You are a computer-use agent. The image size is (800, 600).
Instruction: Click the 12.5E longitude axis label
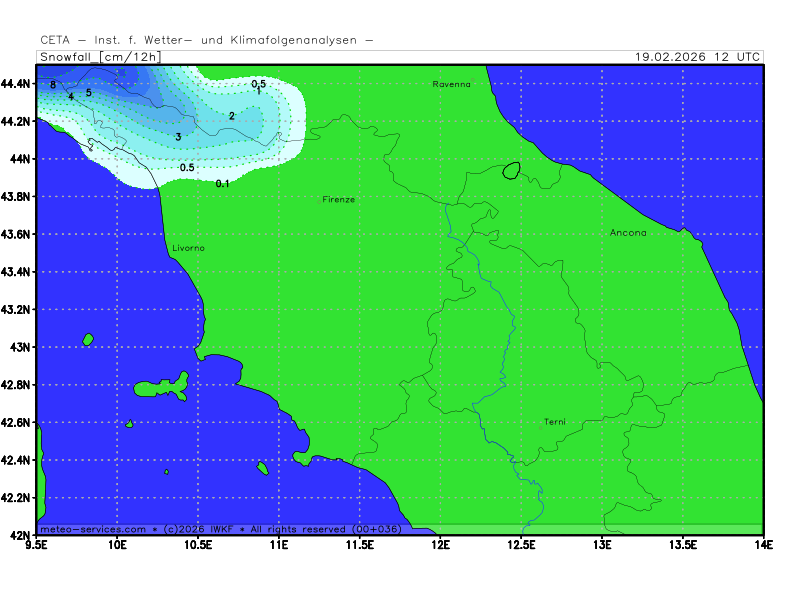[521, 546]
